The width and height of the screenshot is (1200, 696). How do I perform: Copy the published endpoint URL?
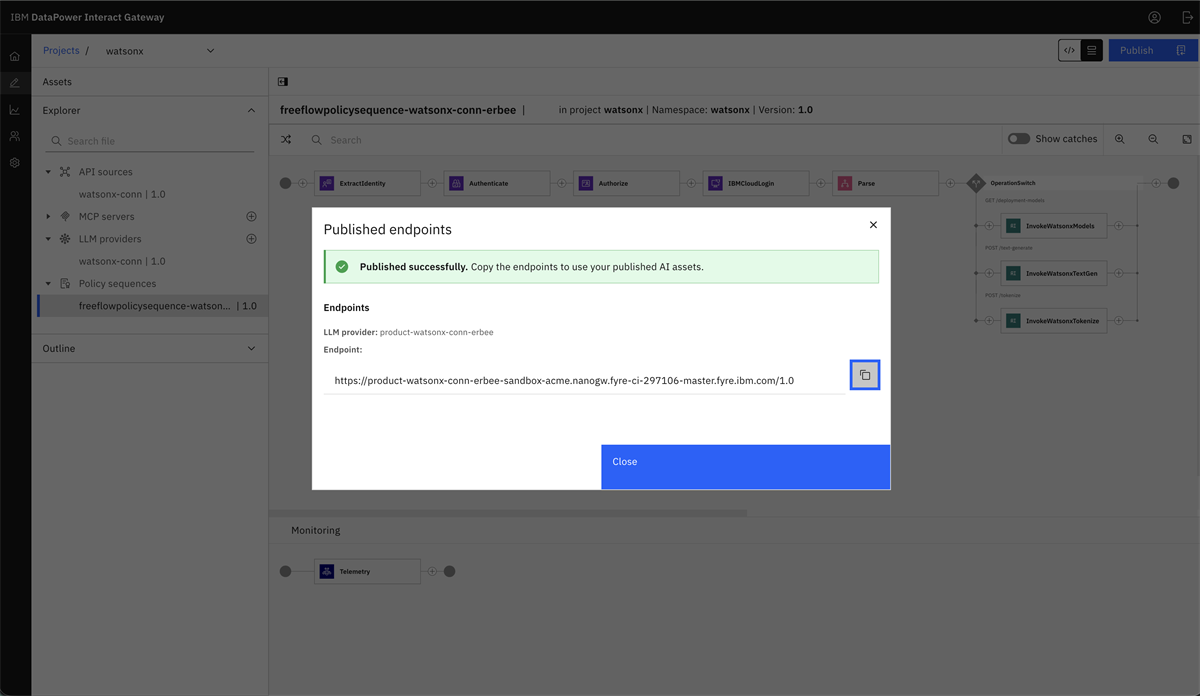pyautogui.click(x=865, y=375)
